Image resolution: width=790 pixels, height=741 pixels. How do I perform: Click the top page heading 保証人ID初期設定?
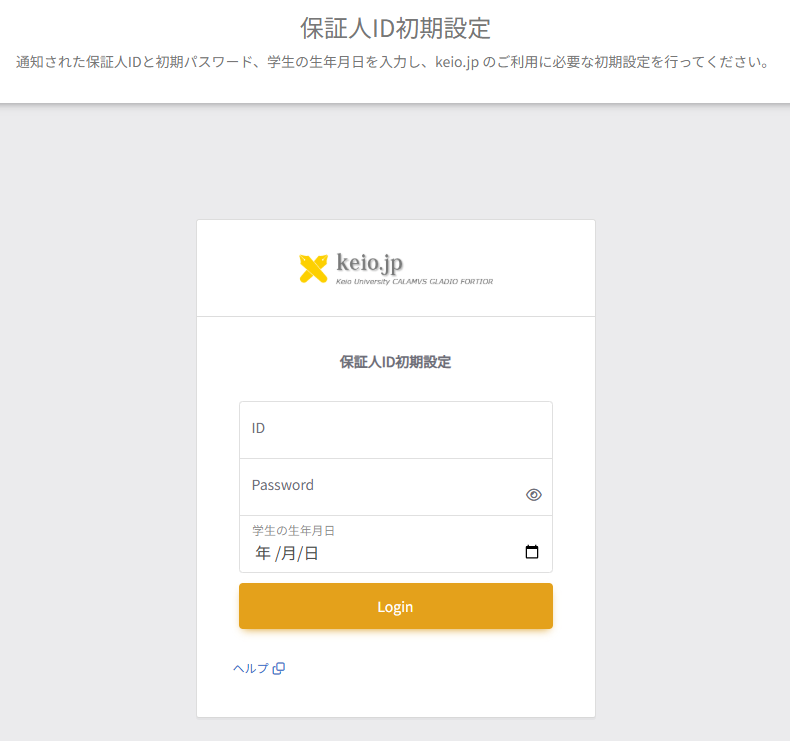coord(395,27)
